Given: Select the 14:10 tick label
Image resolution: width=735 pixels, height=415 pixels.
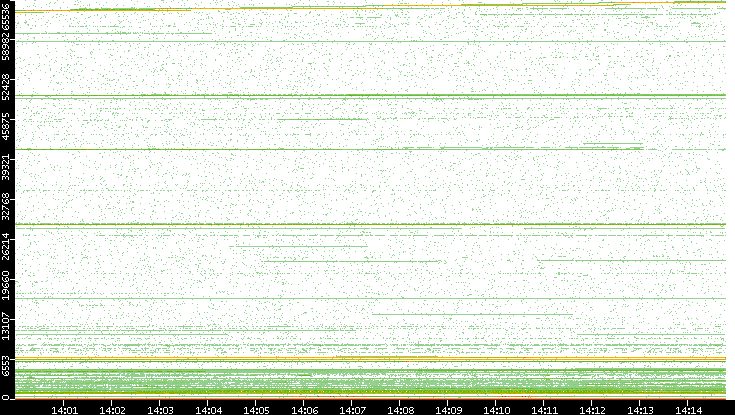Looking at the screenshot, I should 496,410.
